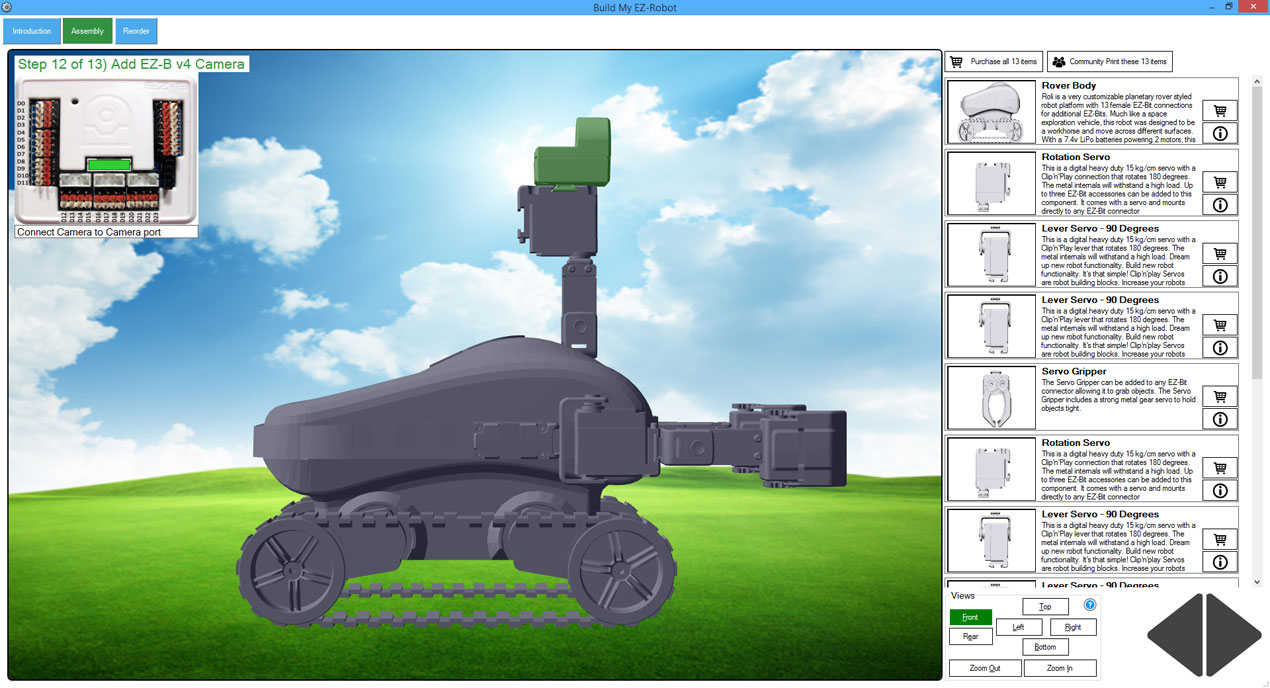1270x688 pixels.
Task: Show the Right view
Action: [x=1073, y=627]
